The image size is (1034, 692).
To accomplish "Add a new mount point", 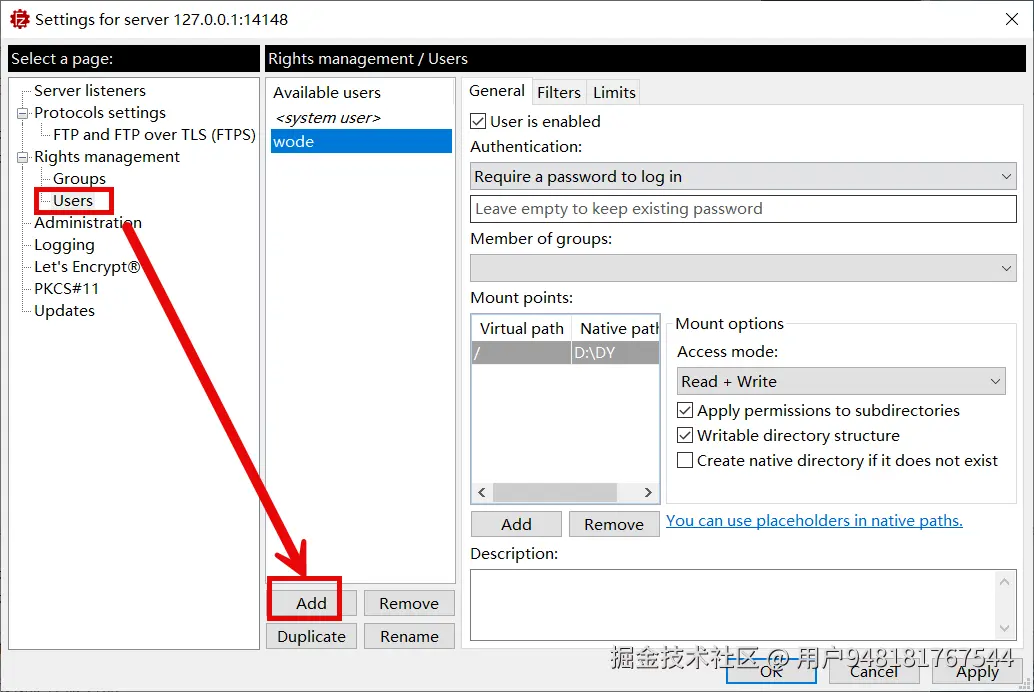I will [516, 524].
